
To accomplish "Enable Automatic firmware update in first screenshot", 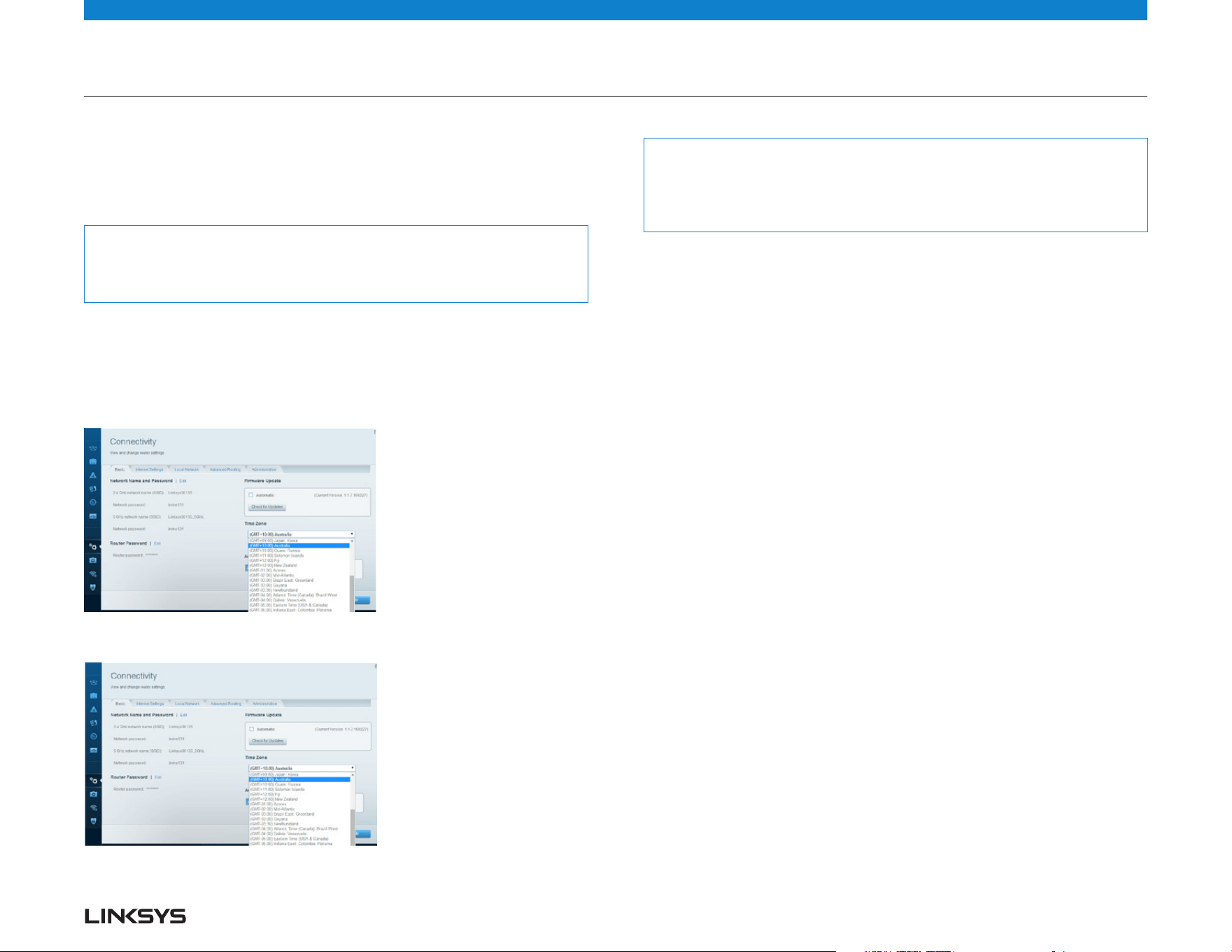I will [251, 495].
